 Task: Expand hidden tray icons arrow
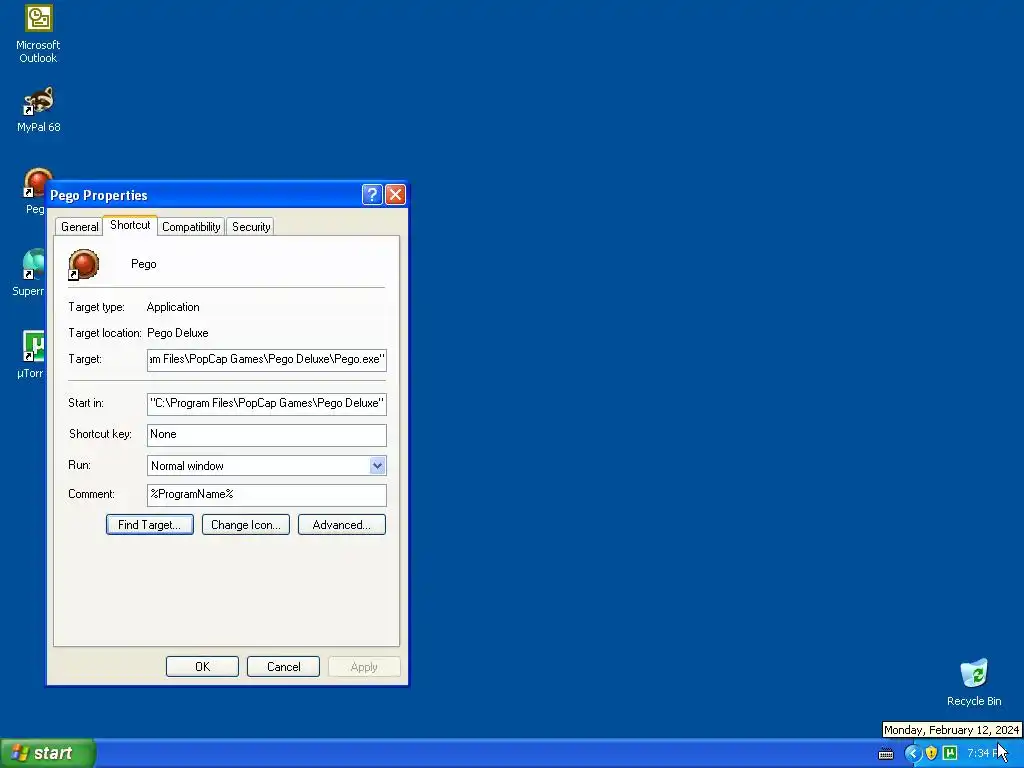(912, 753)
